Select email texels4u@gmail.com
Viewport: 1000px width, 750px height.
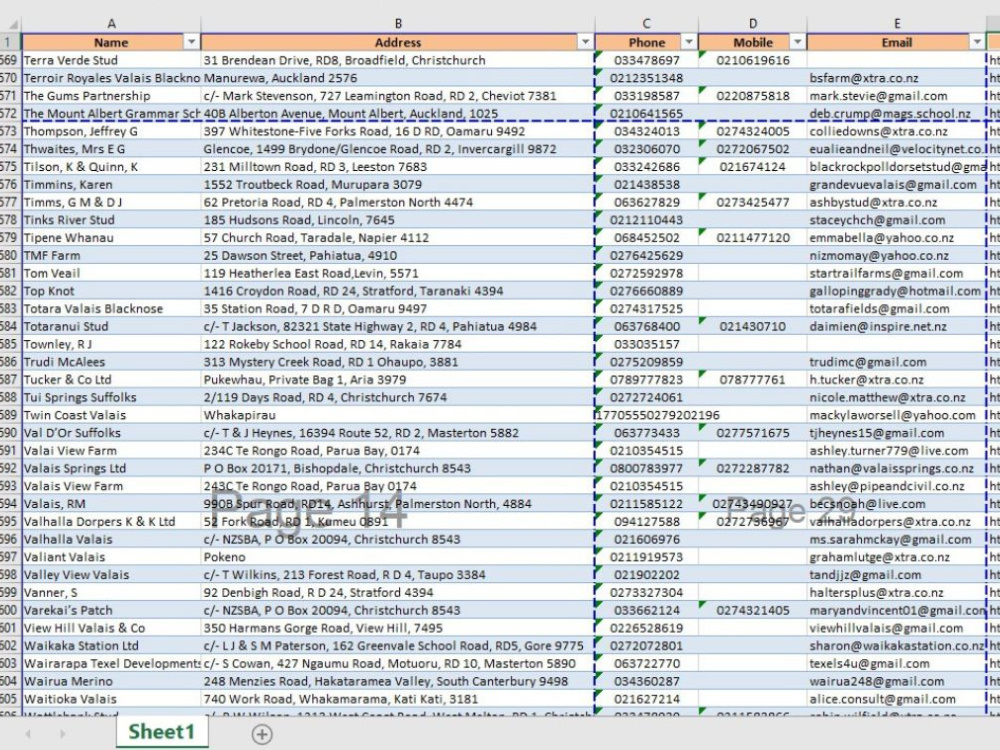point(896,663)
